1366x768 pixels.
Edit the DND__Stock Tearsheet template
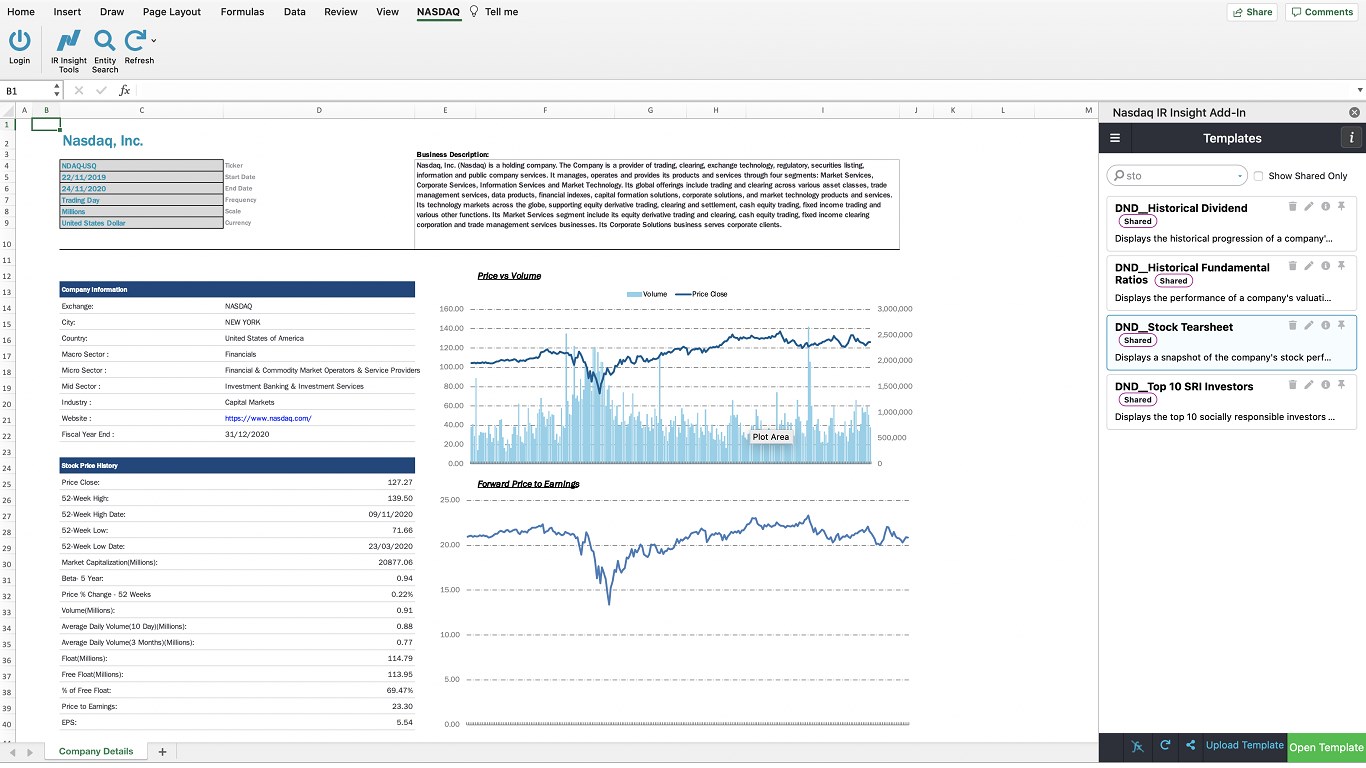point(1309,325)
